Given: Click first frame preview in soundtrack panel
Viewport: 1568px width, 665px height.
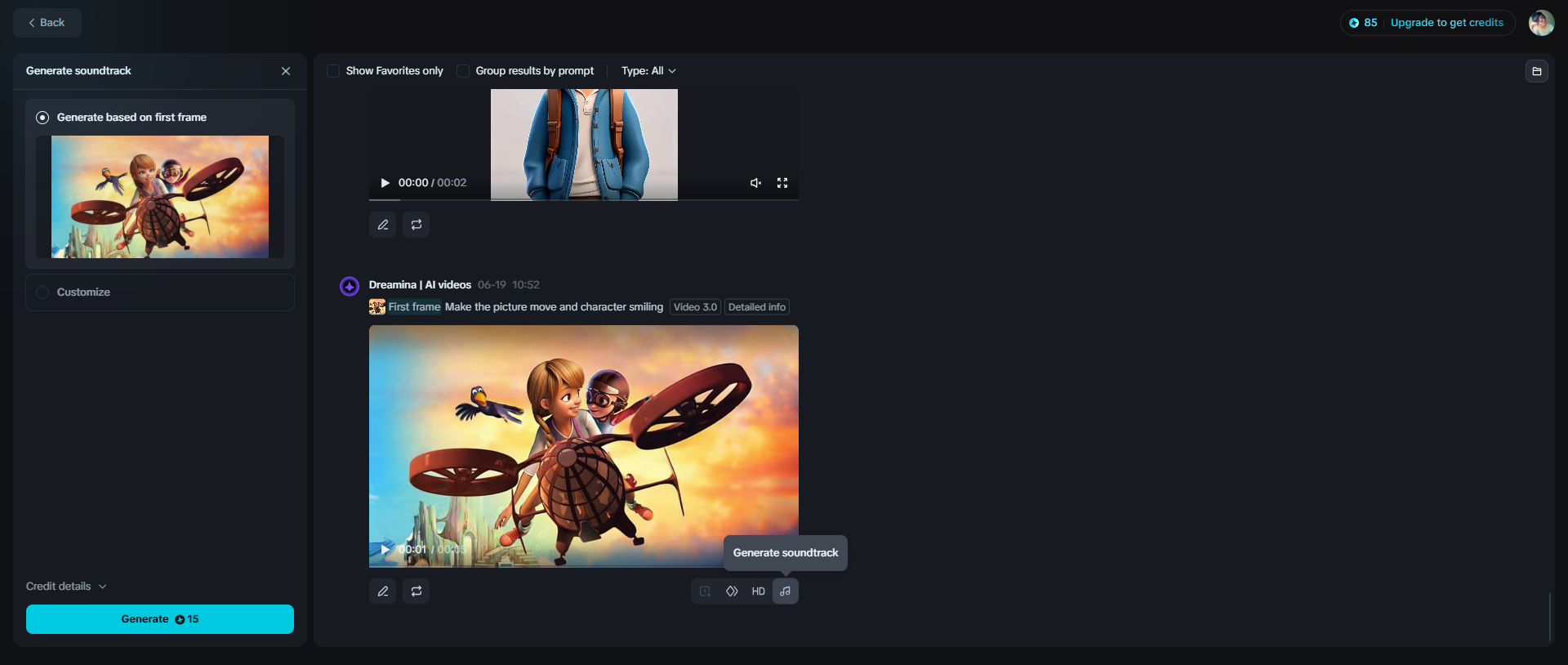Looking at the screenshot, I should [160, 197].
